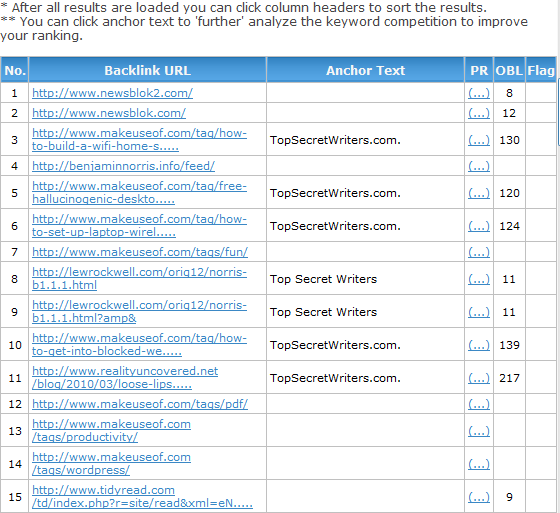Viewport: 560px width, 513px height.
Task: Select TopSecretWriters.com. anchor text in row 11
Action: click(x=335, y=378)
